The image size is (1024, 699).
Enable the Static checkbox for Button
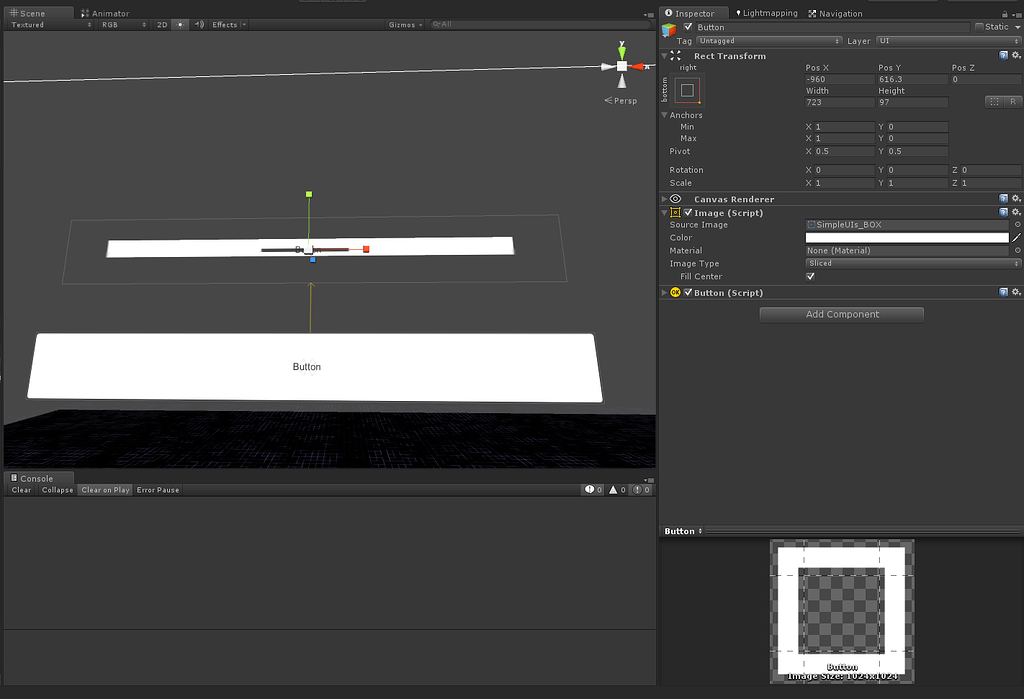click(980, 27)
